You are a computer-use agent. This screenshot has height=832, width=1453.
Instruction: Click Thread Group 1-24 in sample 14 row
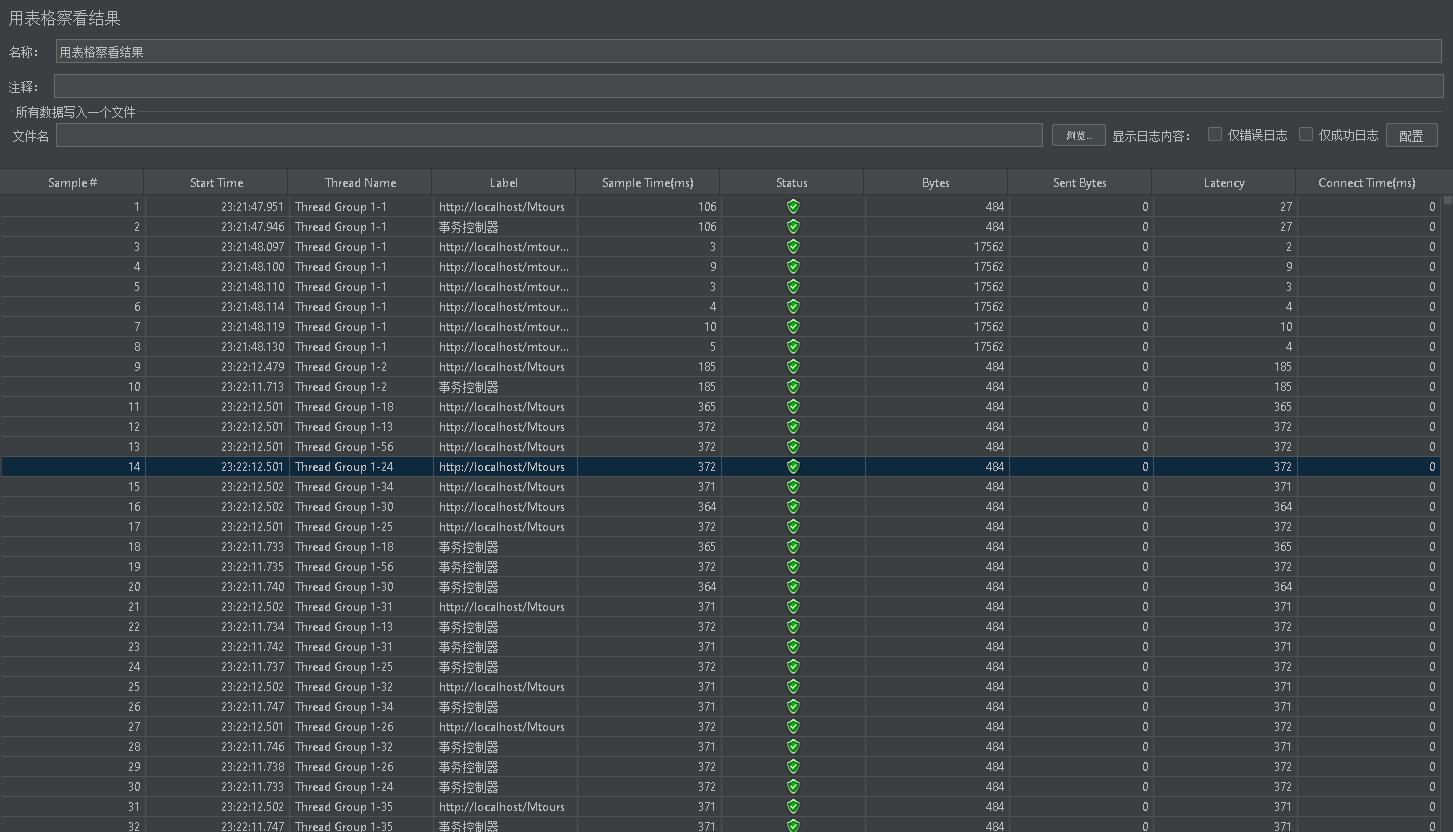click(x=344, y=467)
